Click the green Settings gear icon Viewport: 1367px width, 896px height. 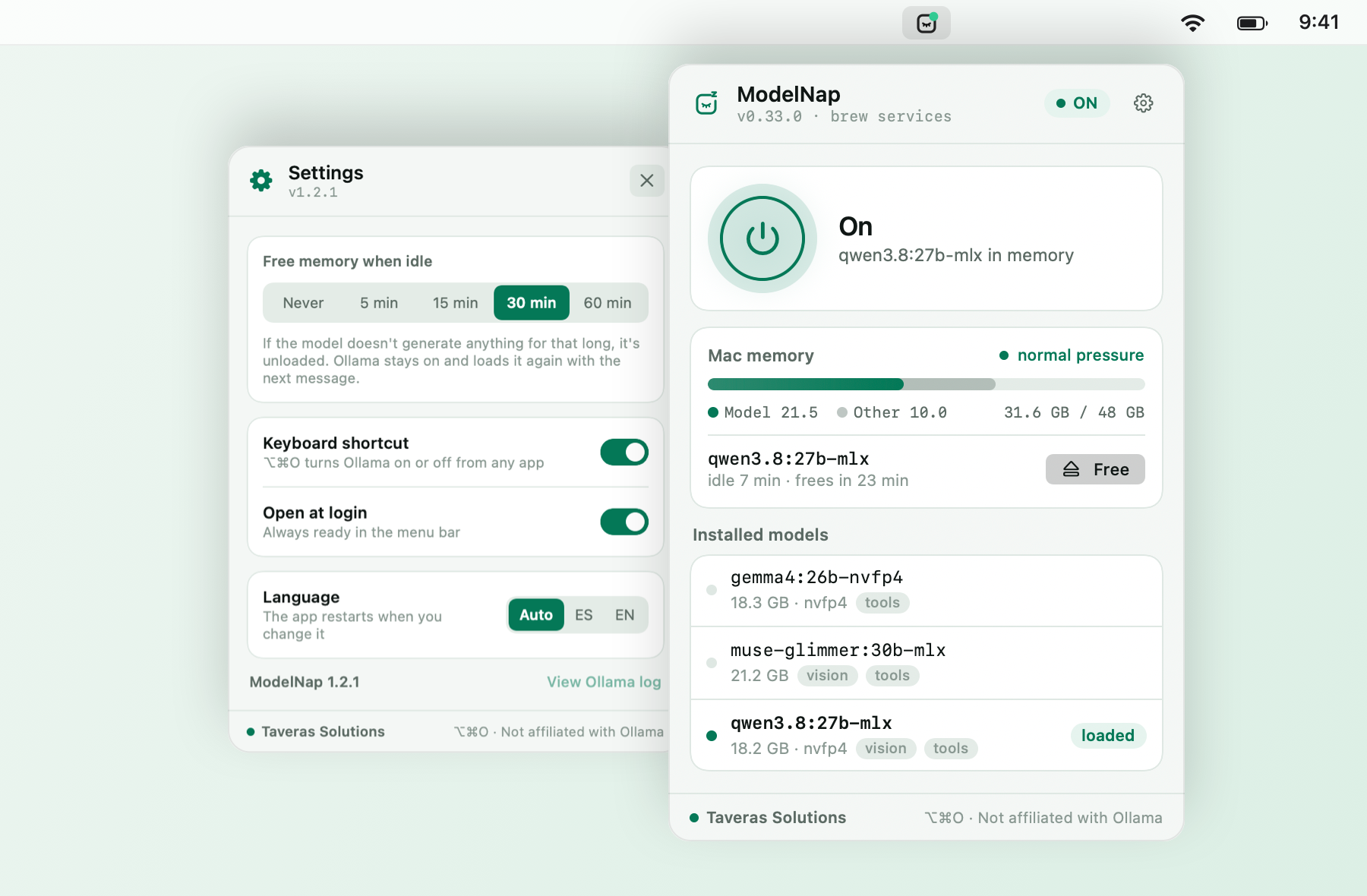coord(261,181)
